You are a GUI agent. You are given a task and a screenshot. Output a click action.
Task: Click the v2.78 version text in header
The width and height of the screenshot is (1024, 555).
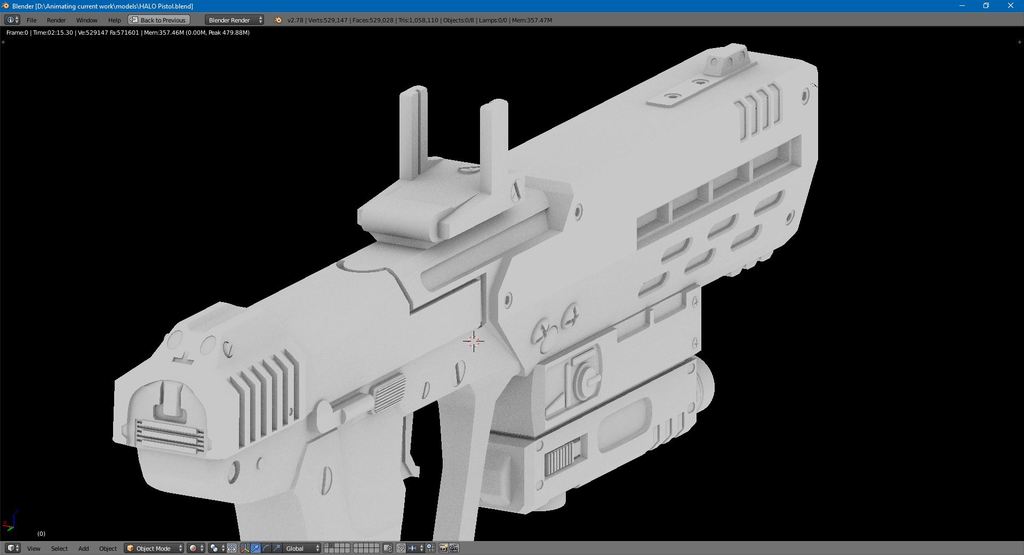(295, 20)
